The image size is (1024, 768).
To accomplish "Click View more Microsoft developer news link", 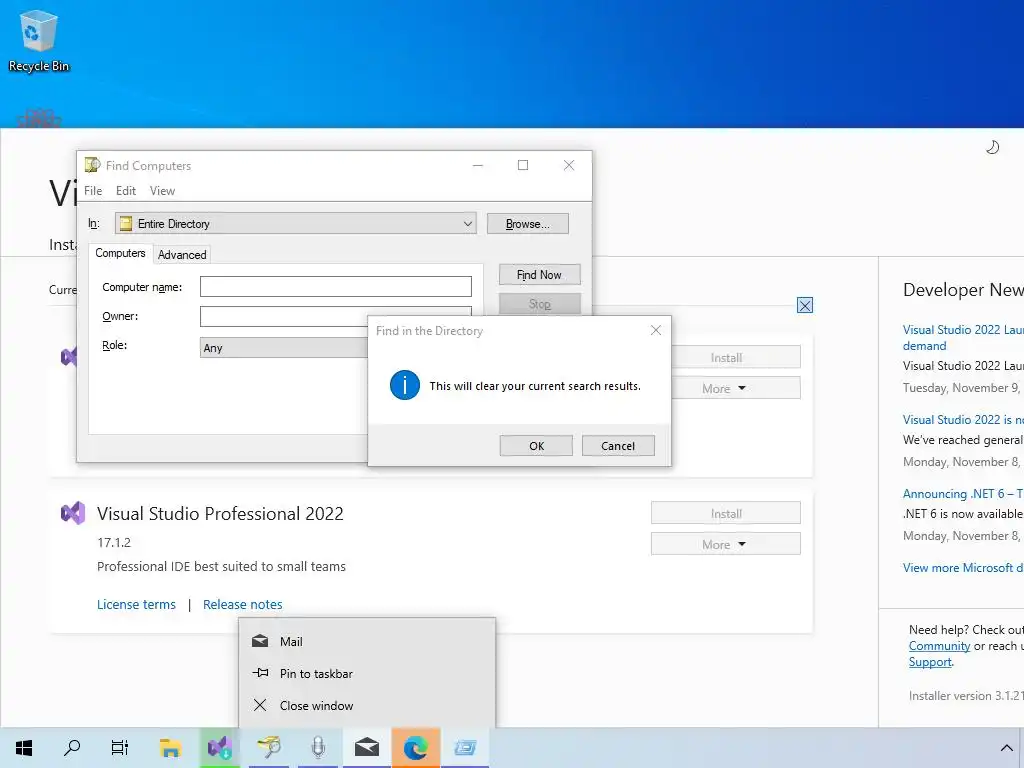I will [963, 568].
